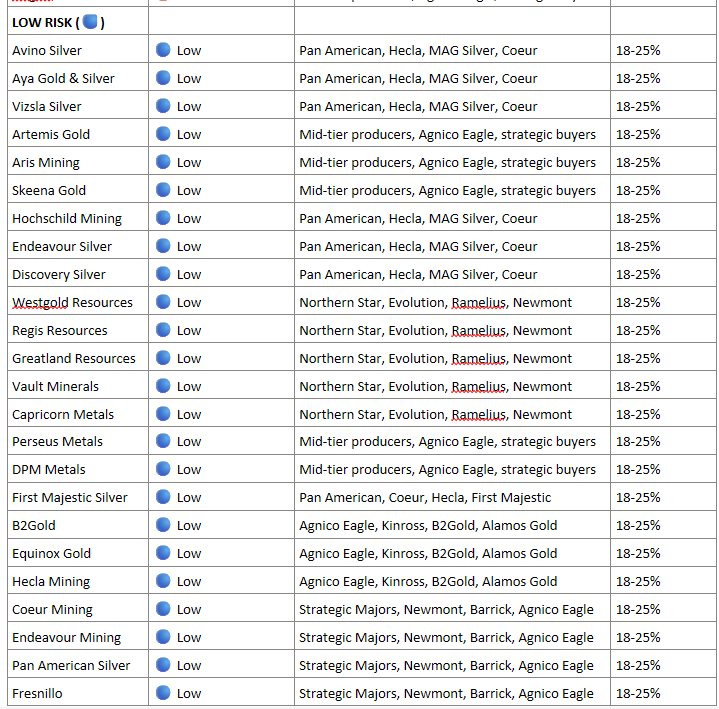
Task: Click the company name Avino Silver
Action: point(47,50)
